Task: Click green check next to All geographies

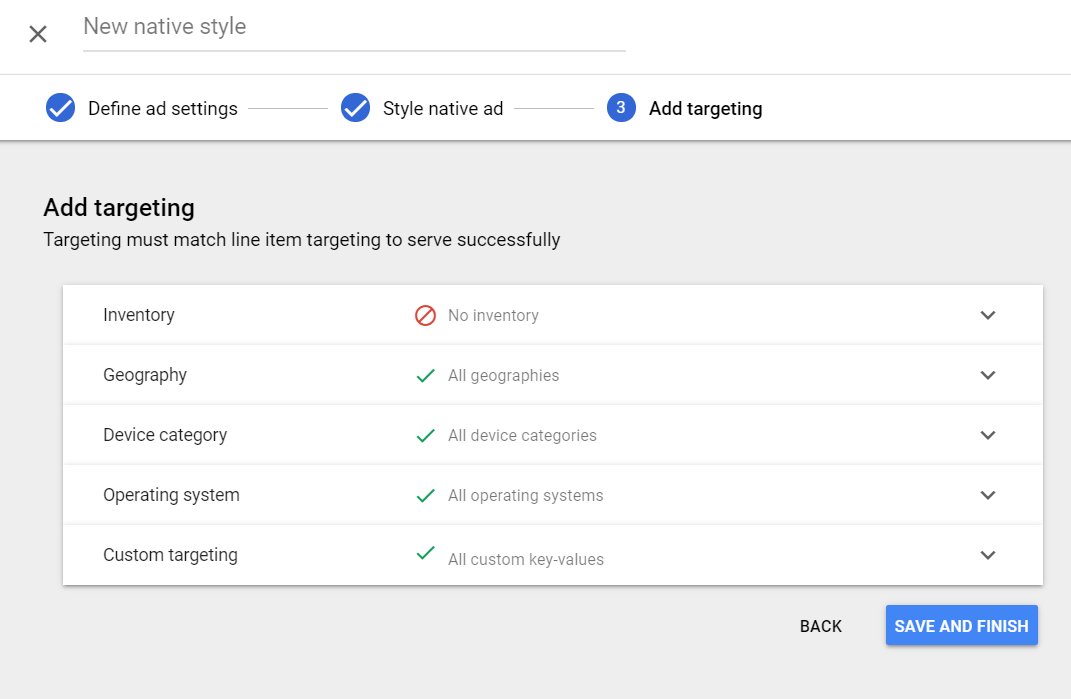Action: [425, 375]
